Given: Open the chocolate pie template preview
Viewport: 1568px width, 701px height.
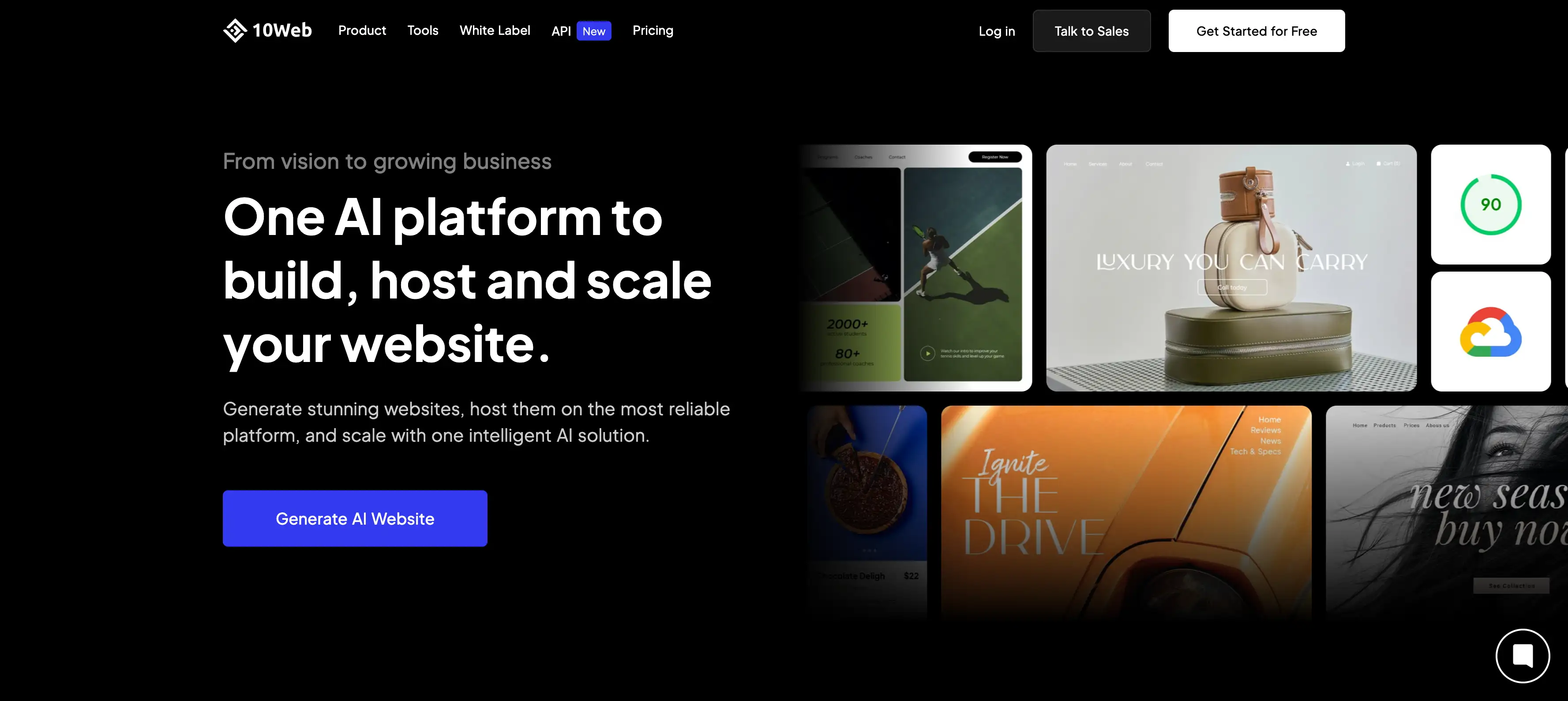Looking at the screenshot, I should (x=867, y=512).
